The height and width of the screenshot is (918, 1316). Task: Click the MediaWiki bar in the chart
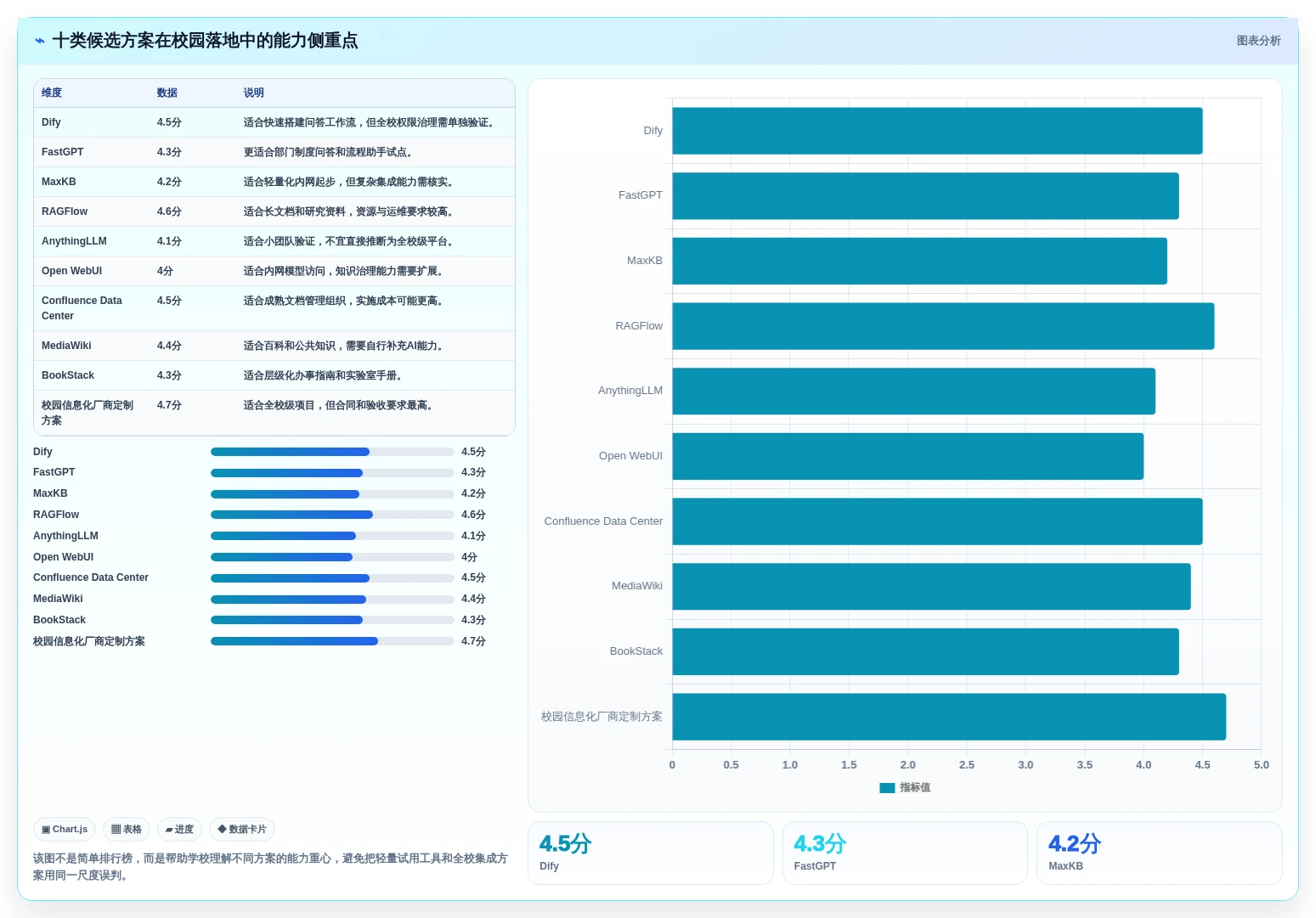(x=931, y=587)
